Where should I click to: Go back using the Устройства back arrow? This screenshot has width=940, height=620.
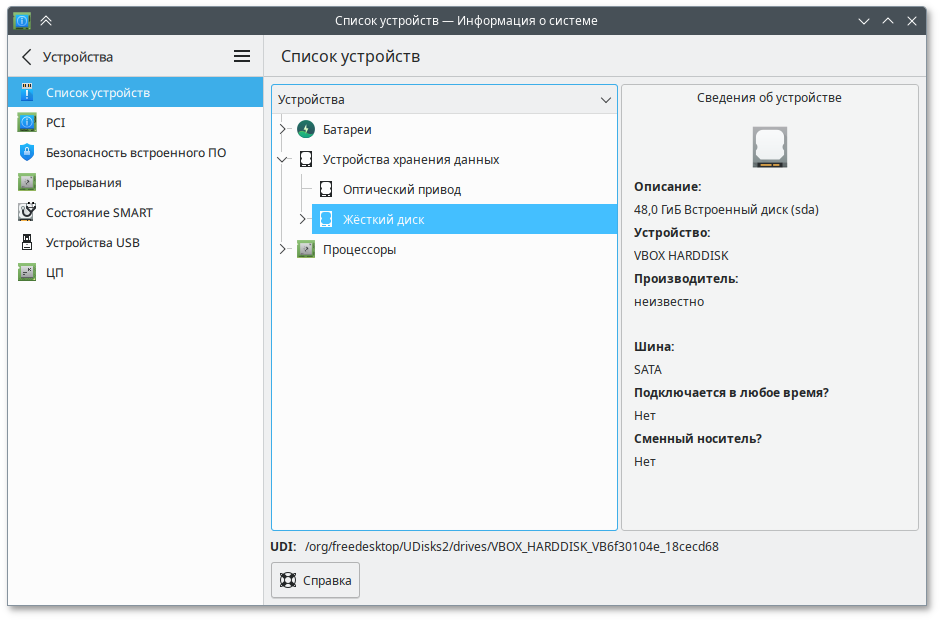point(27,57)
